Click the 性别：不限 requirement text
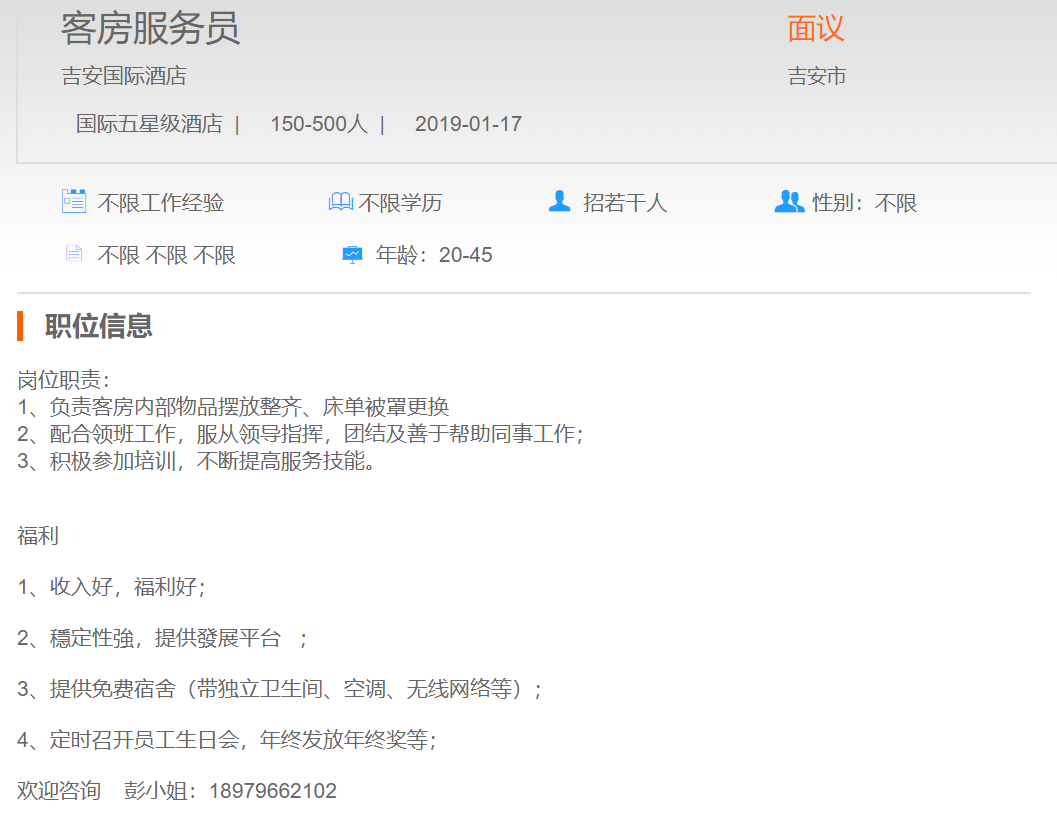The width and height of the screenshot is (1057, 818). (x=864, y=203)
